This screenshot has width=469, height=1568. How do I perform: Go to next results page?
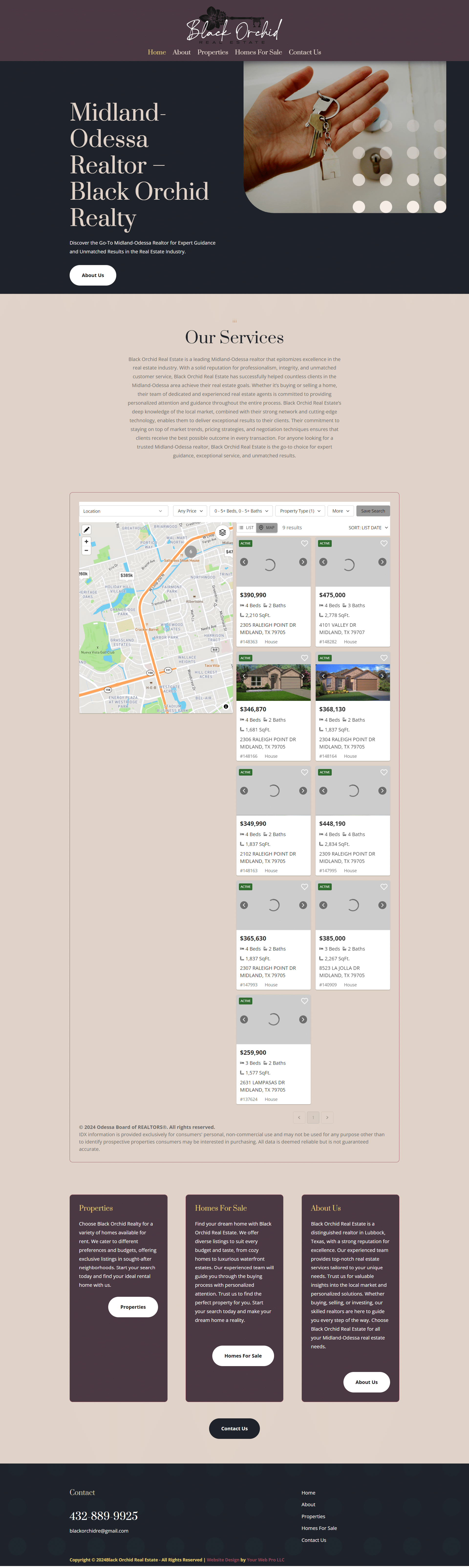pyautogui.click(x=327, y=1118)
